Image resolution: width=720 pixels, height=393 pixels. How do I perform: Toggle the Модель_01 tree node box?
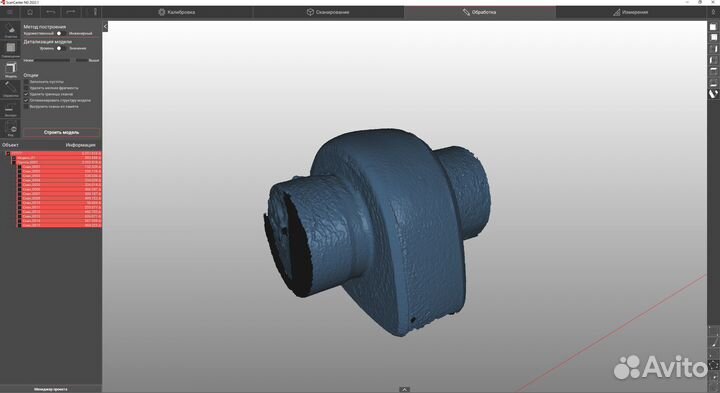click(x=14, y=157)
